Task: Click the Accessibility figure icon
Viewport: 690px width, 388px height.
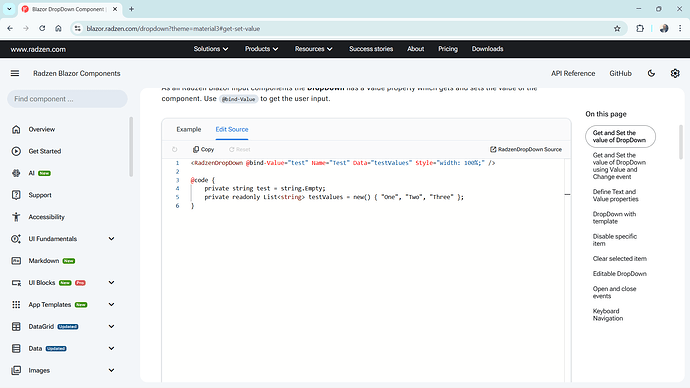Action: [16, 217]
